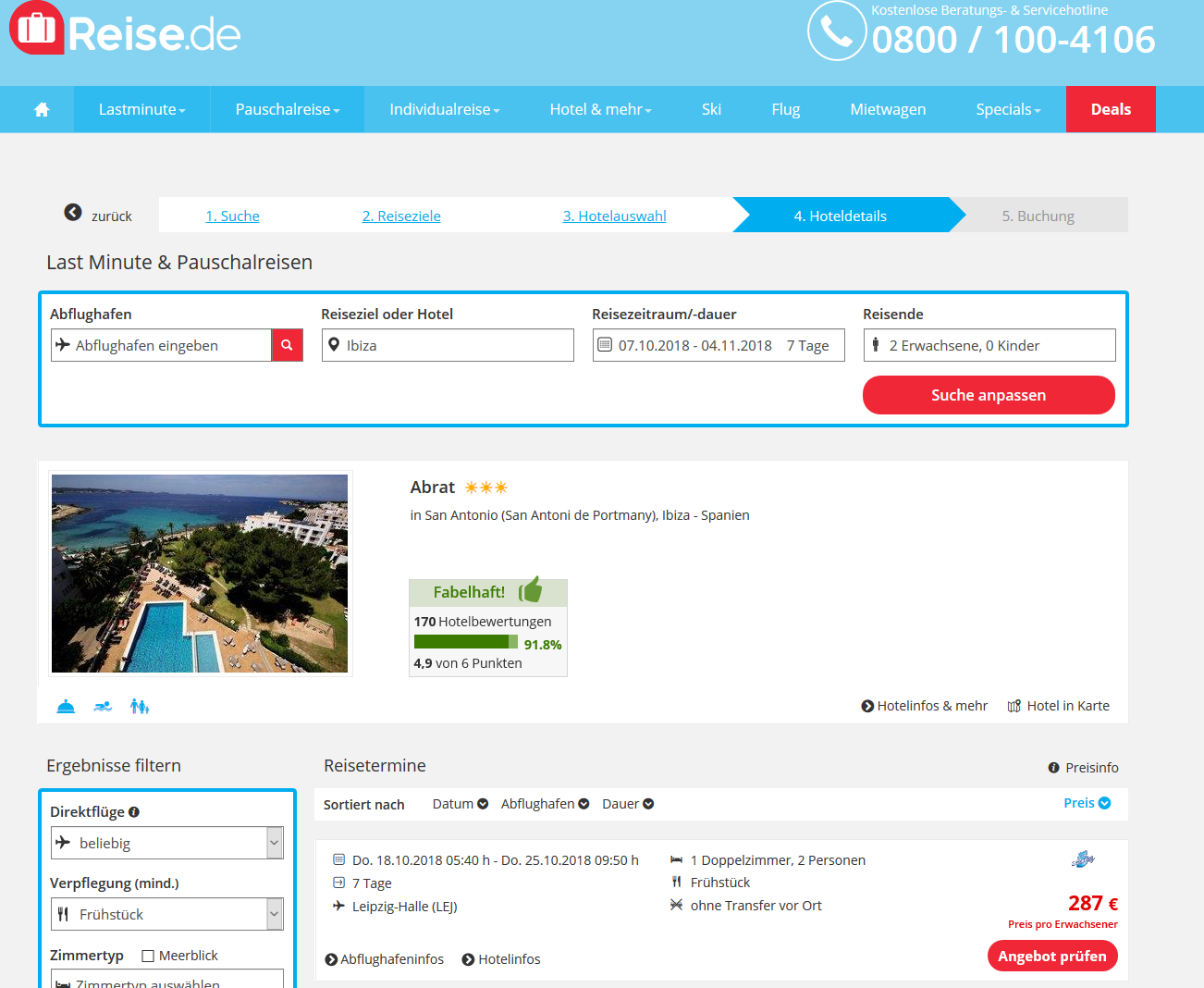Click the Direktflüge info icon

point(134,812)
